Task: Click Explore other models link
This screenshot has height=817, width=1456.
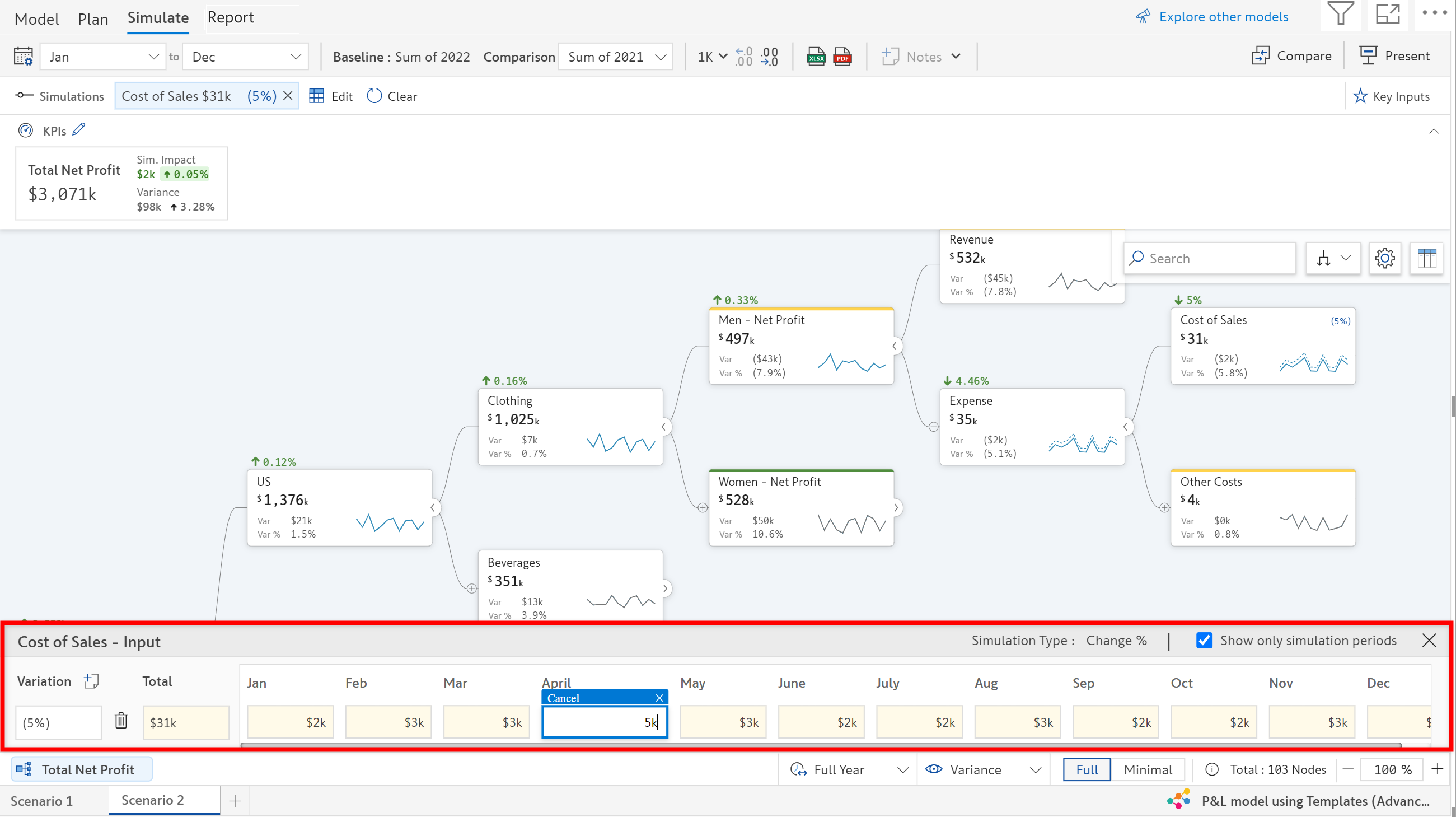Action: click(1223, 16)
